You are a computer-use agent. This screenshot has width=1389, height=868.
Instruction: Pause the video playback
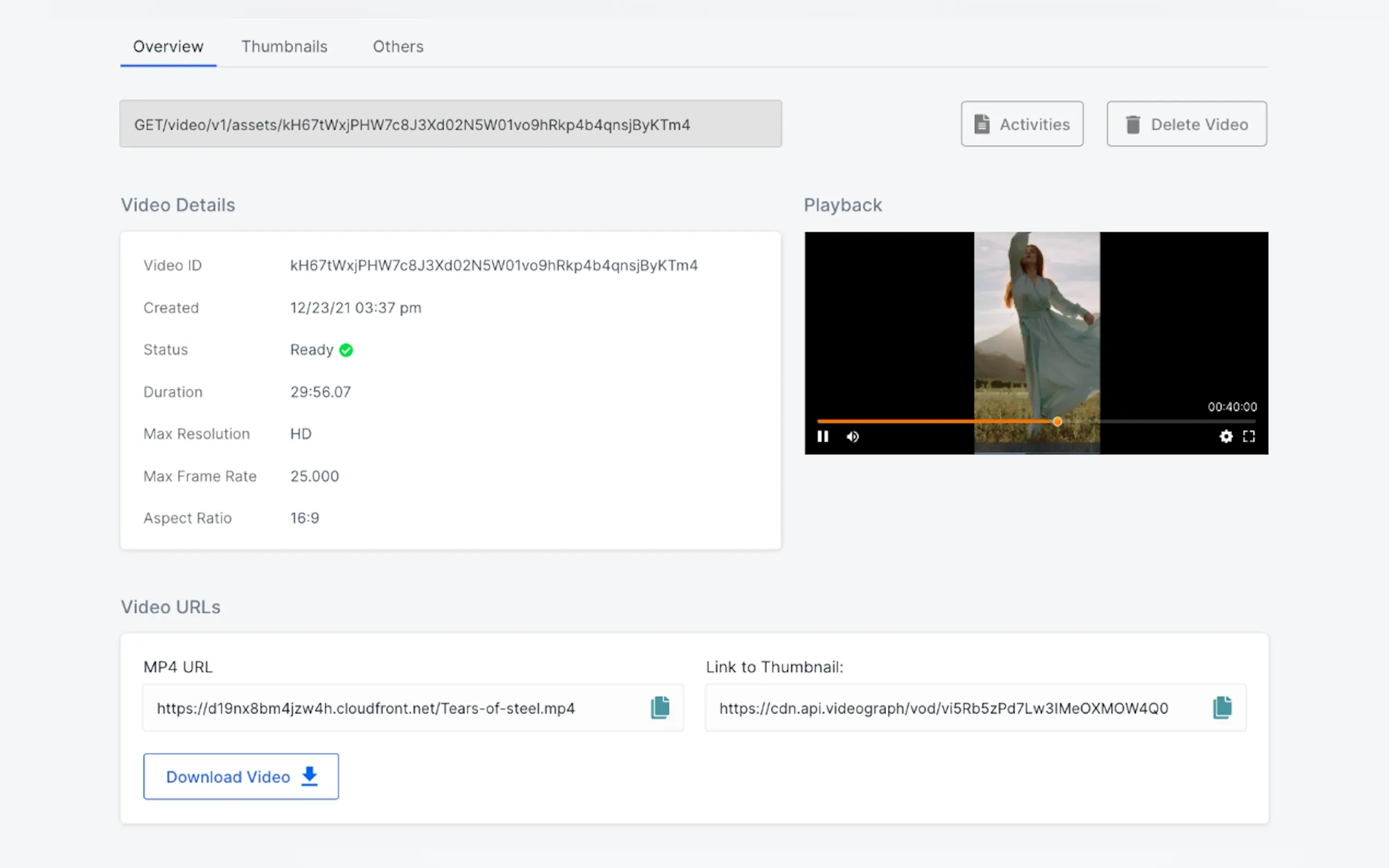click(822, 436)
